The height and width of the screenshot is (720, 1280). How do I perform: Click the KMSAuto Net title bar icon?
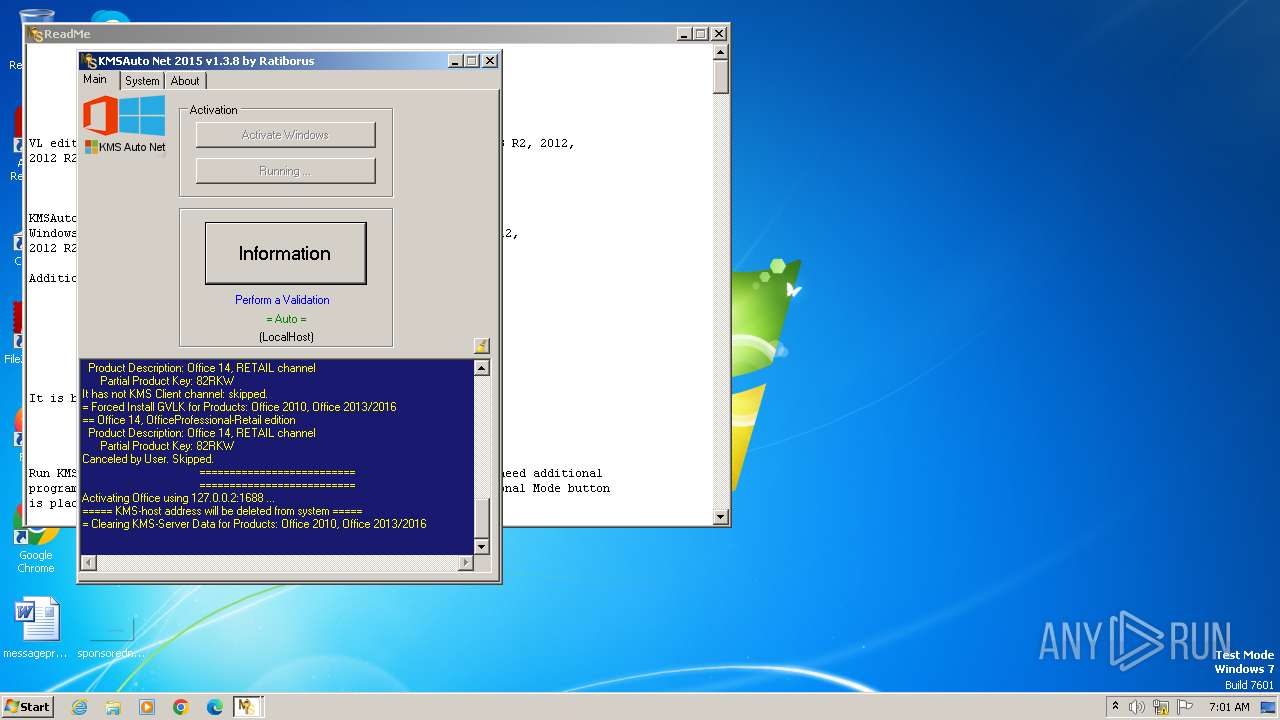pos(89,61)
